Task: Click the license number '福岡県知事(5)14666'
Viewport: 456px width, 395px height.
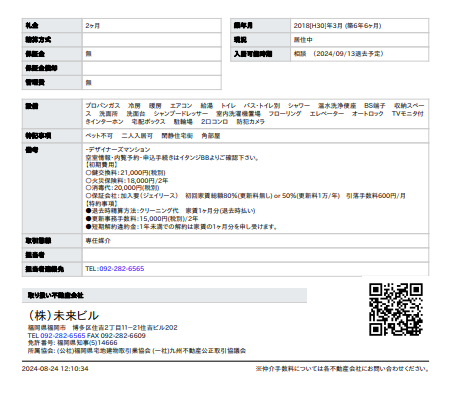Action: pos(87,343)
